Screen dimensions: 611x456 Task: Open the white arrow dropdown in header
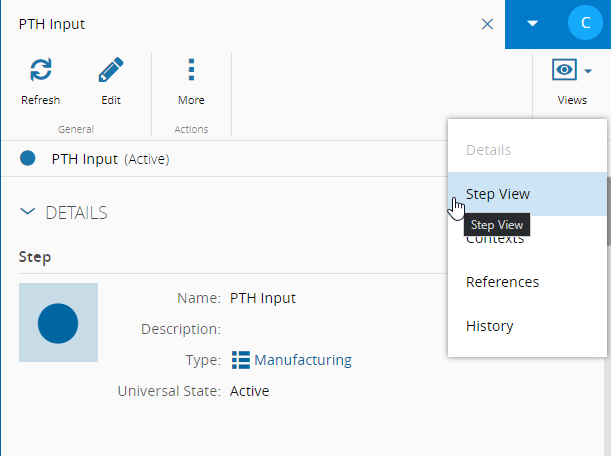coord(533,23)
